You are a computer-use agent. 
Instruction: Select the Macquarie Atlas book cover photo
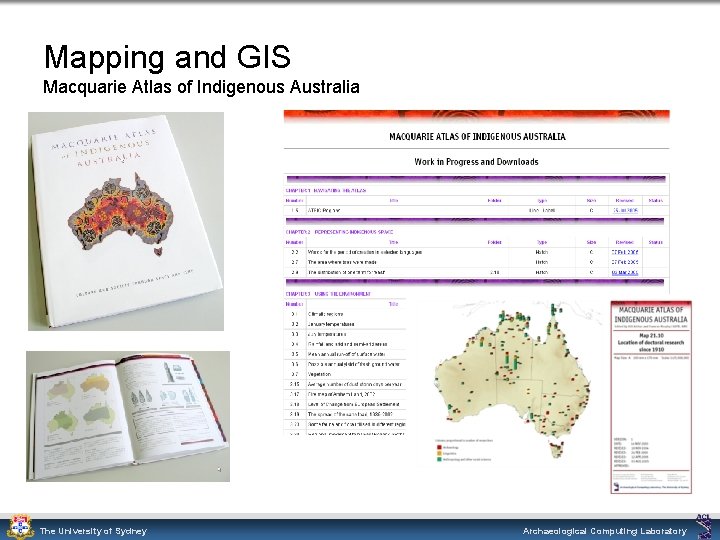click(x=126, y=221)
